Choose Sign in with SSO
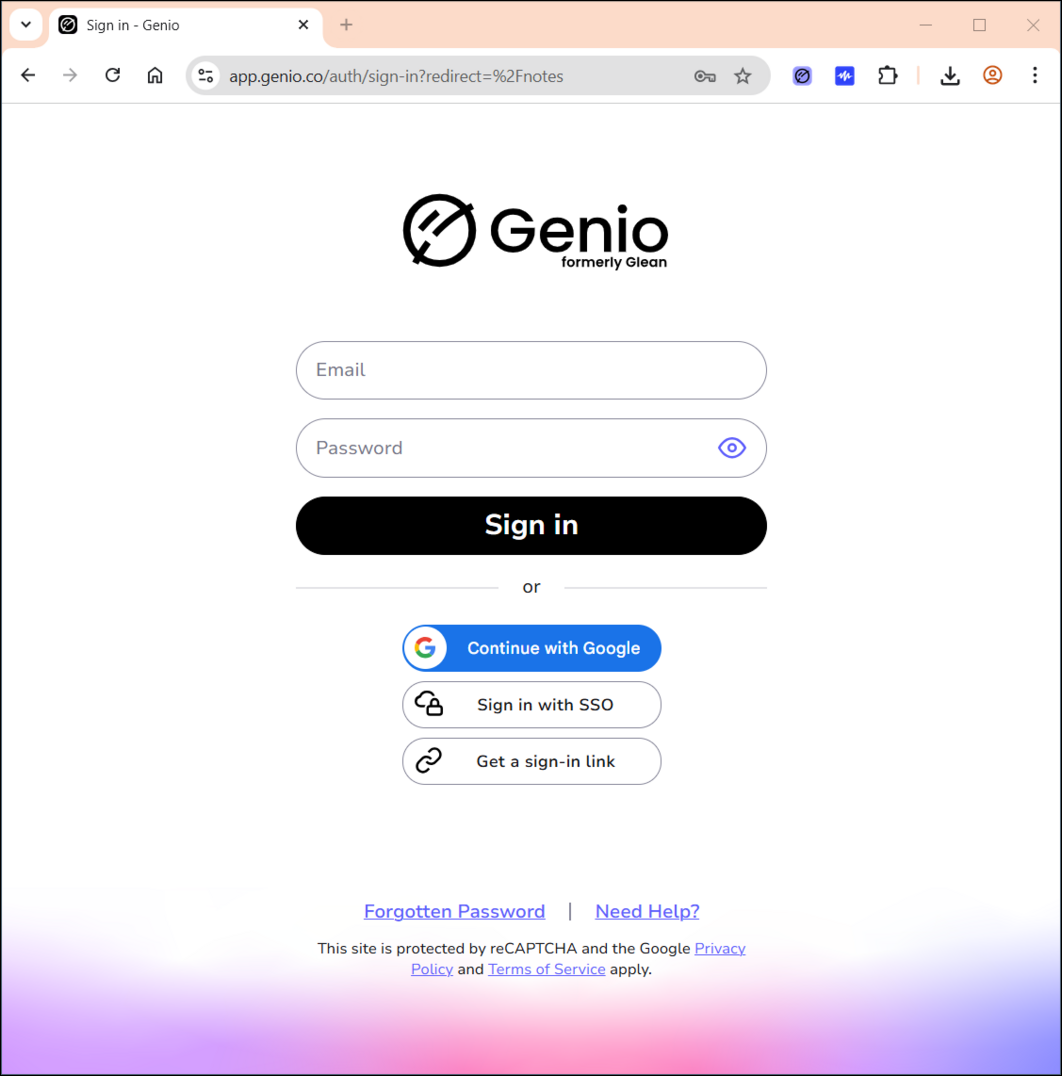Viewport: 1062px width, 1076px height. coord(532,705)
